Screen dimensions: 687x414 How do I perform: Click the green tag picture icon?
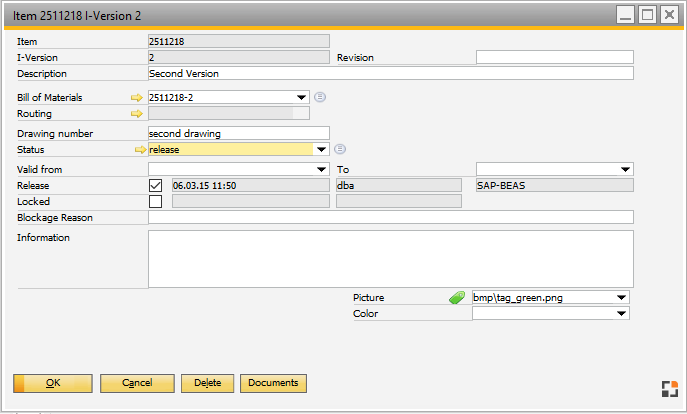[457, 298]
